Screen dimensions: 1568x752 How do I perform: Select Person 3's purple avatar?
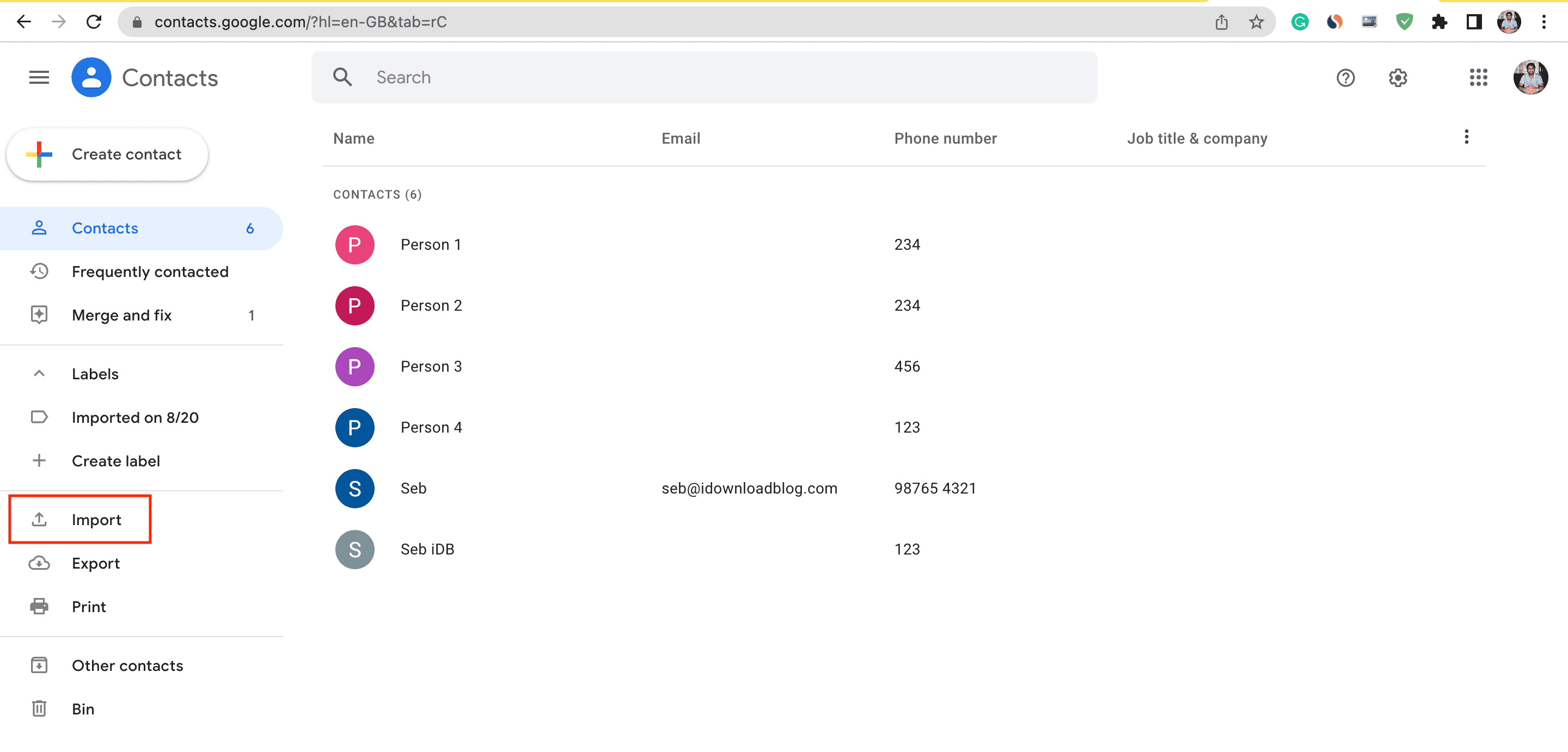[355, 366]
